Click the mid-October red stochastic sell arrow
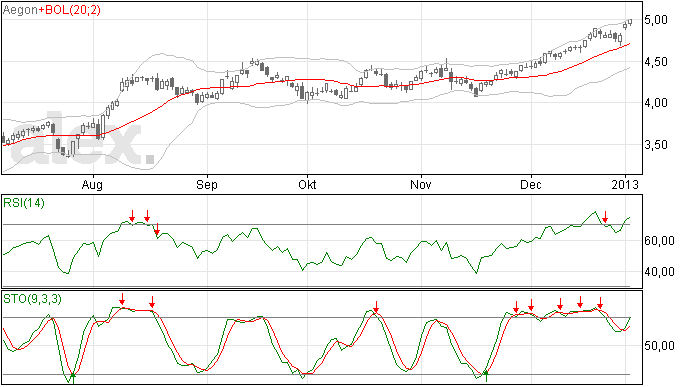The height and width of the screenshot is (387, 690). [x=376, y=307]
